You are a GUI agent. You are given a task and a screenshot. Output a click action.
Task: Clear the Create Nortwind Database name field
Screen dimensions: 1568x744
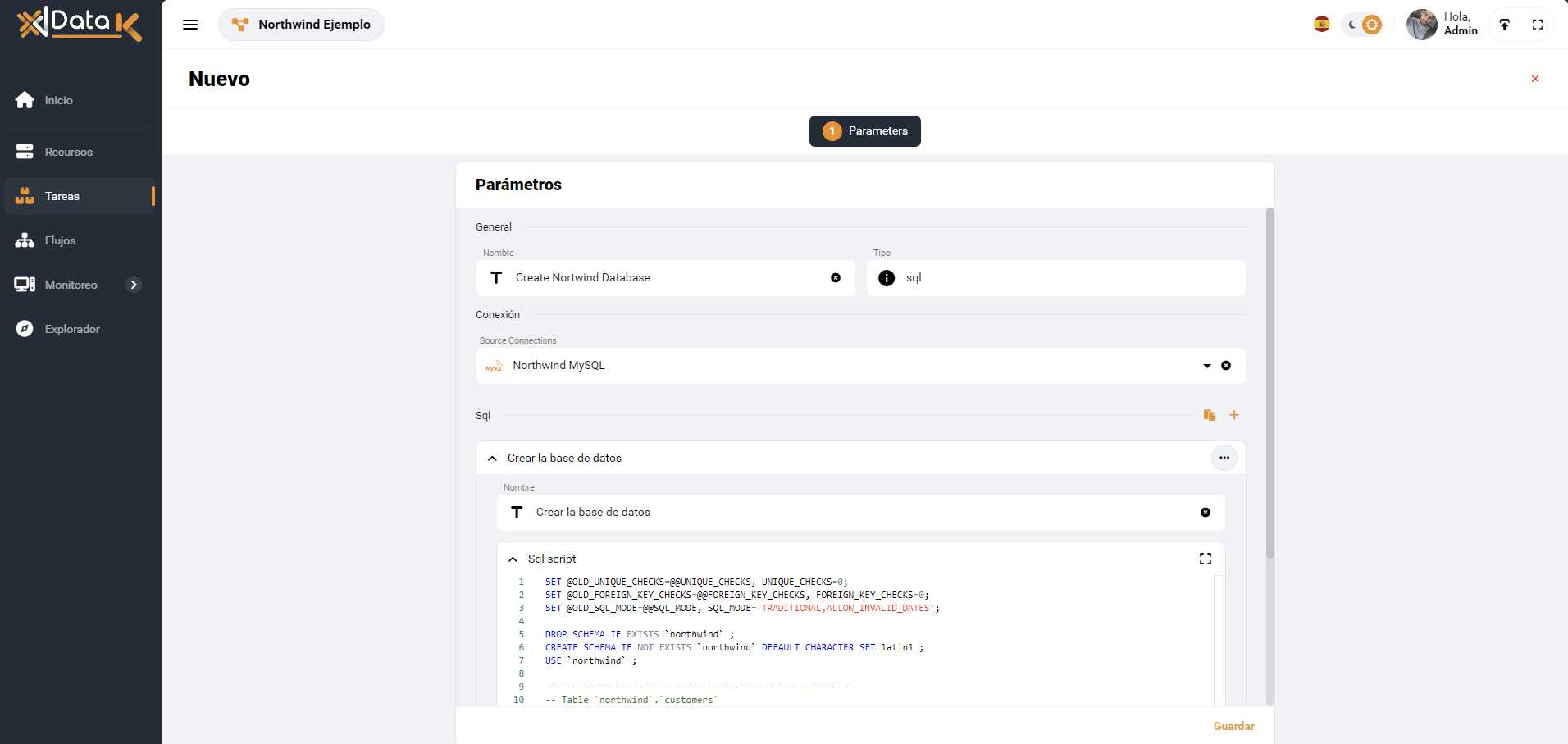[x=836, y=278]
